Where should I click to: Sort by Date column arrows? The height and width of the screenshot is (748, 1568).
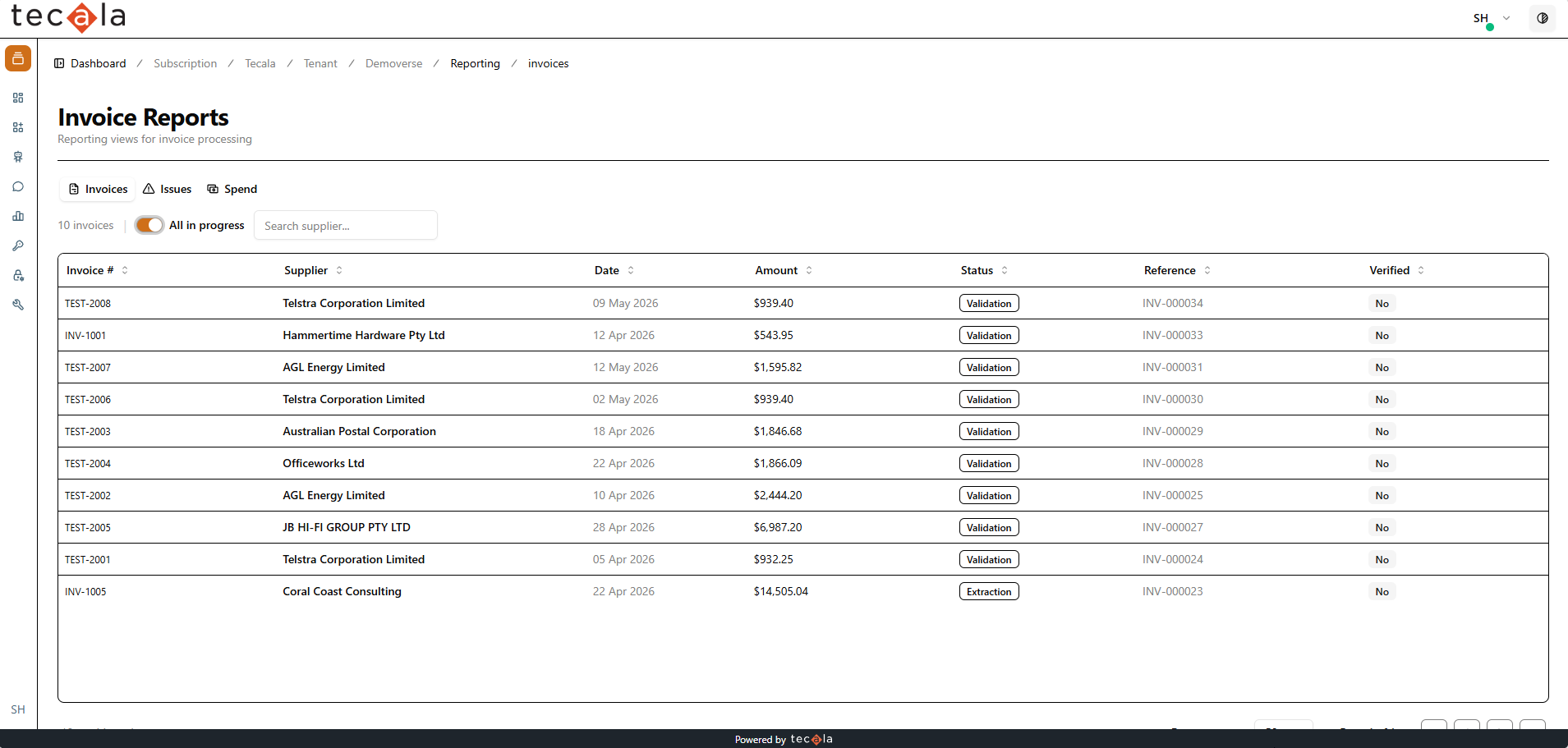[x=631, y=270]
